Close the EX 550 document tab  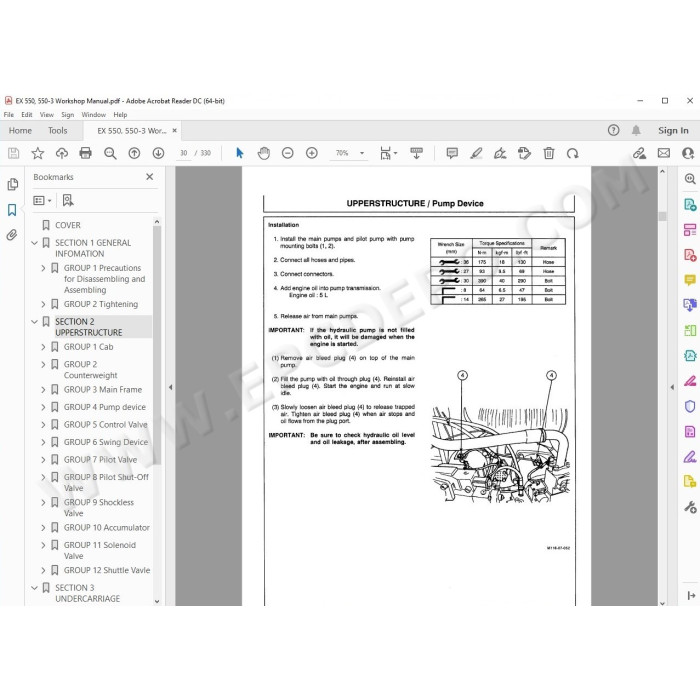point(175,130)
